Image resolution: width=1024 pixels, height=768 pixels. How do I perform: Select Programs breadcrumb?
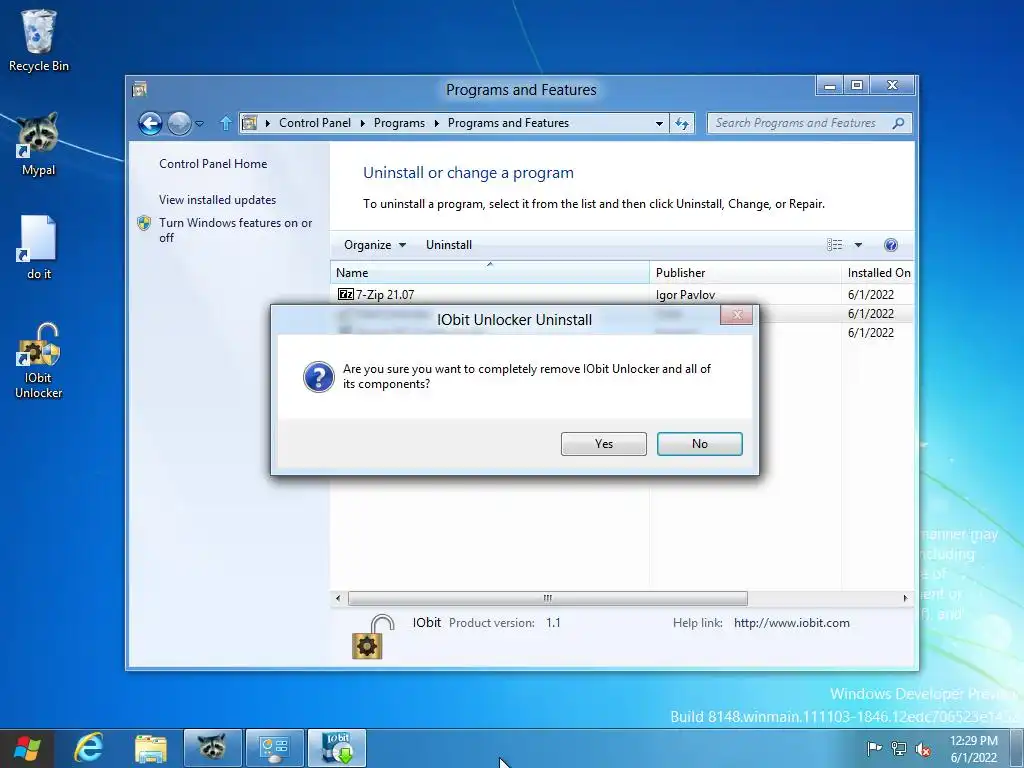tap(399, 123)
